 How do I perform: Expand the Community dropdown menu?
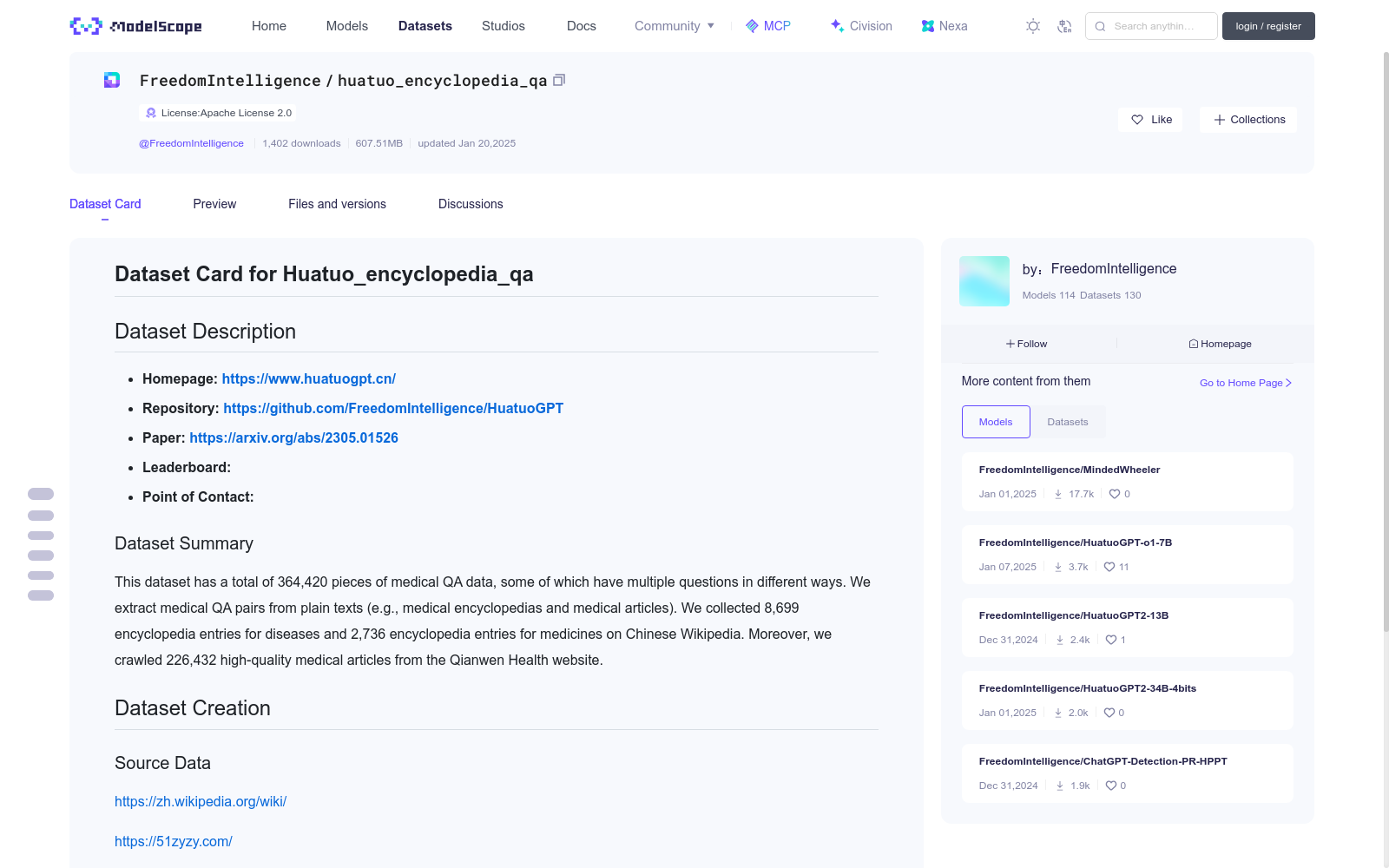[x=675, y=26]
